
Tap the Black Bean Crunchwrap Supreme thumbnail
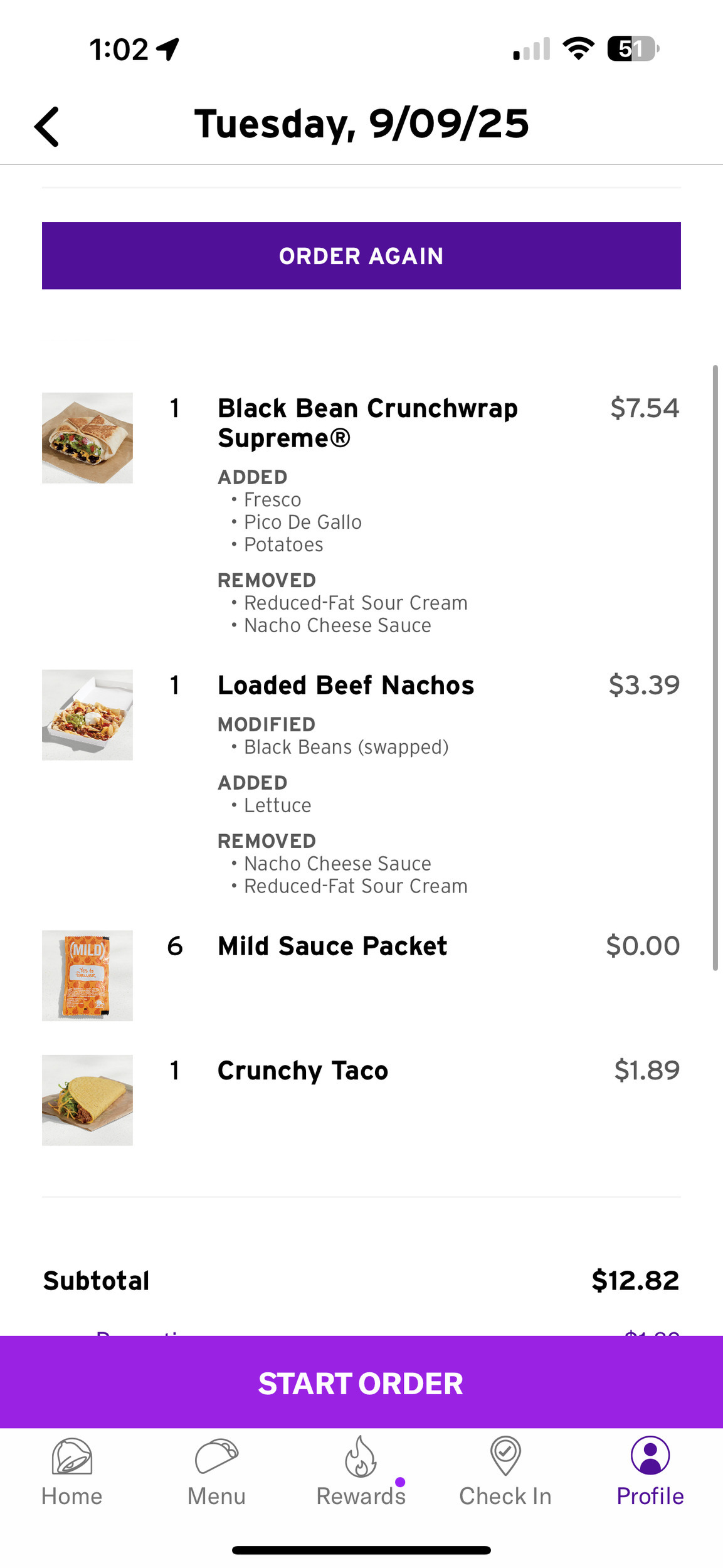point(87,438)
